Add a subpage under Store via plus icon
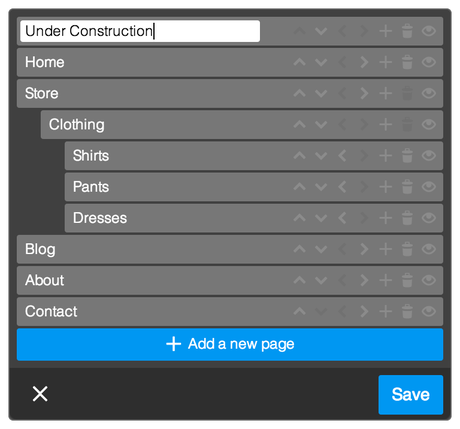Viewport: 460px width, 429px height. (386, 93)
